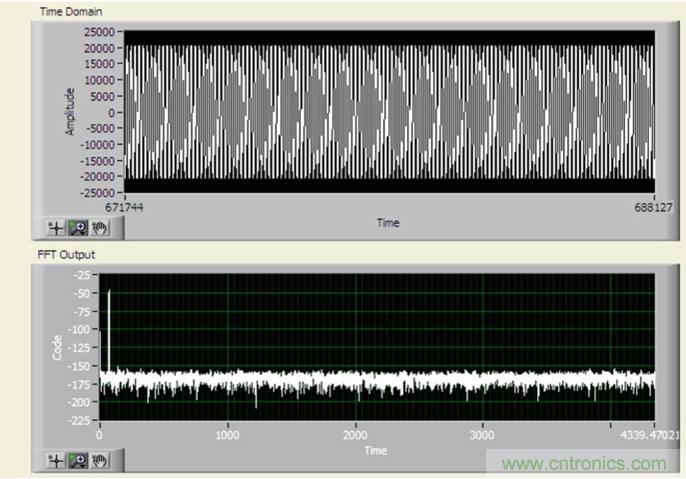Select the cursor crosshair tool under Time Domain graph

click(56, 227)
